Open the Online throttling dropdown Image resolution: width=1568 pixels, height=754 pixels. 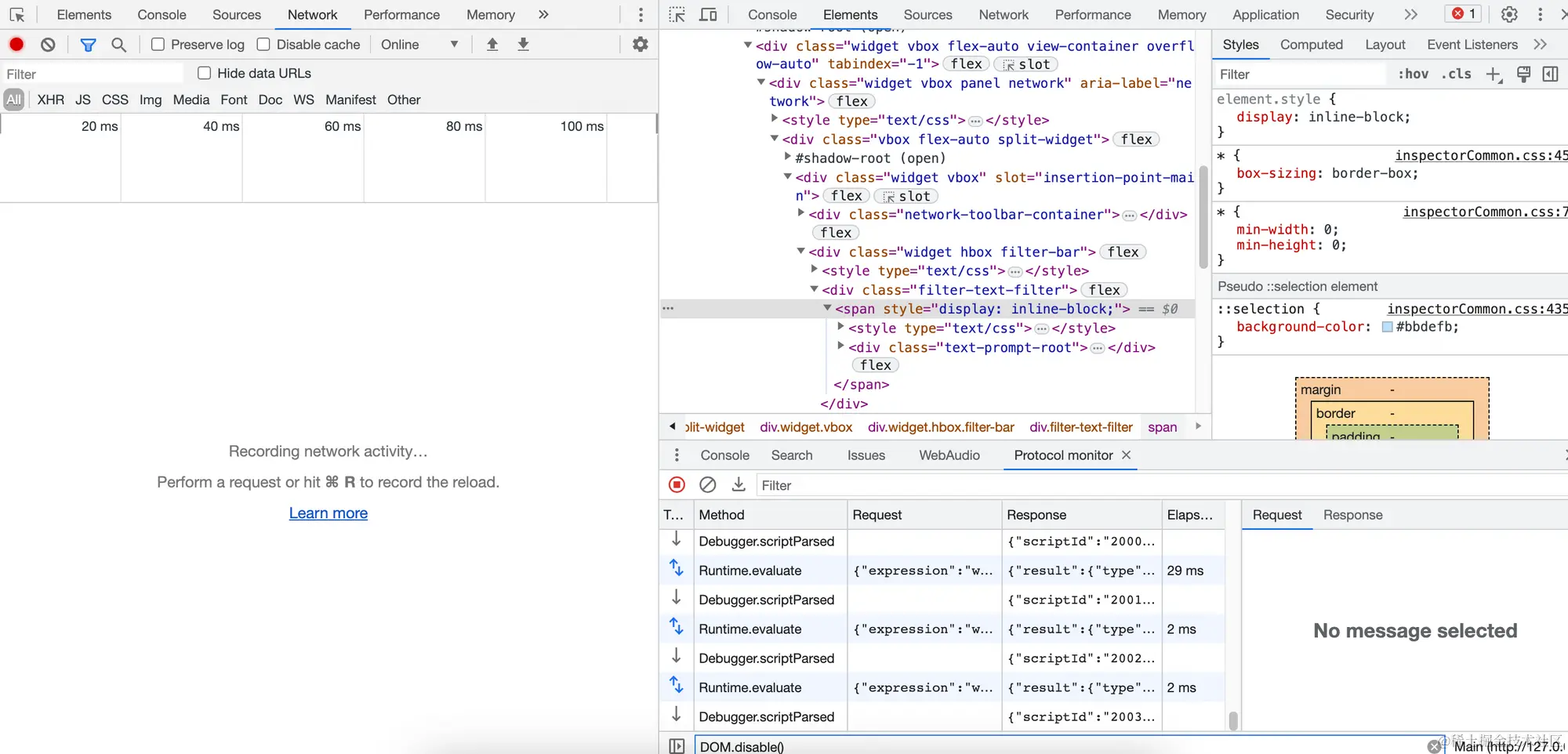(419, 45)
